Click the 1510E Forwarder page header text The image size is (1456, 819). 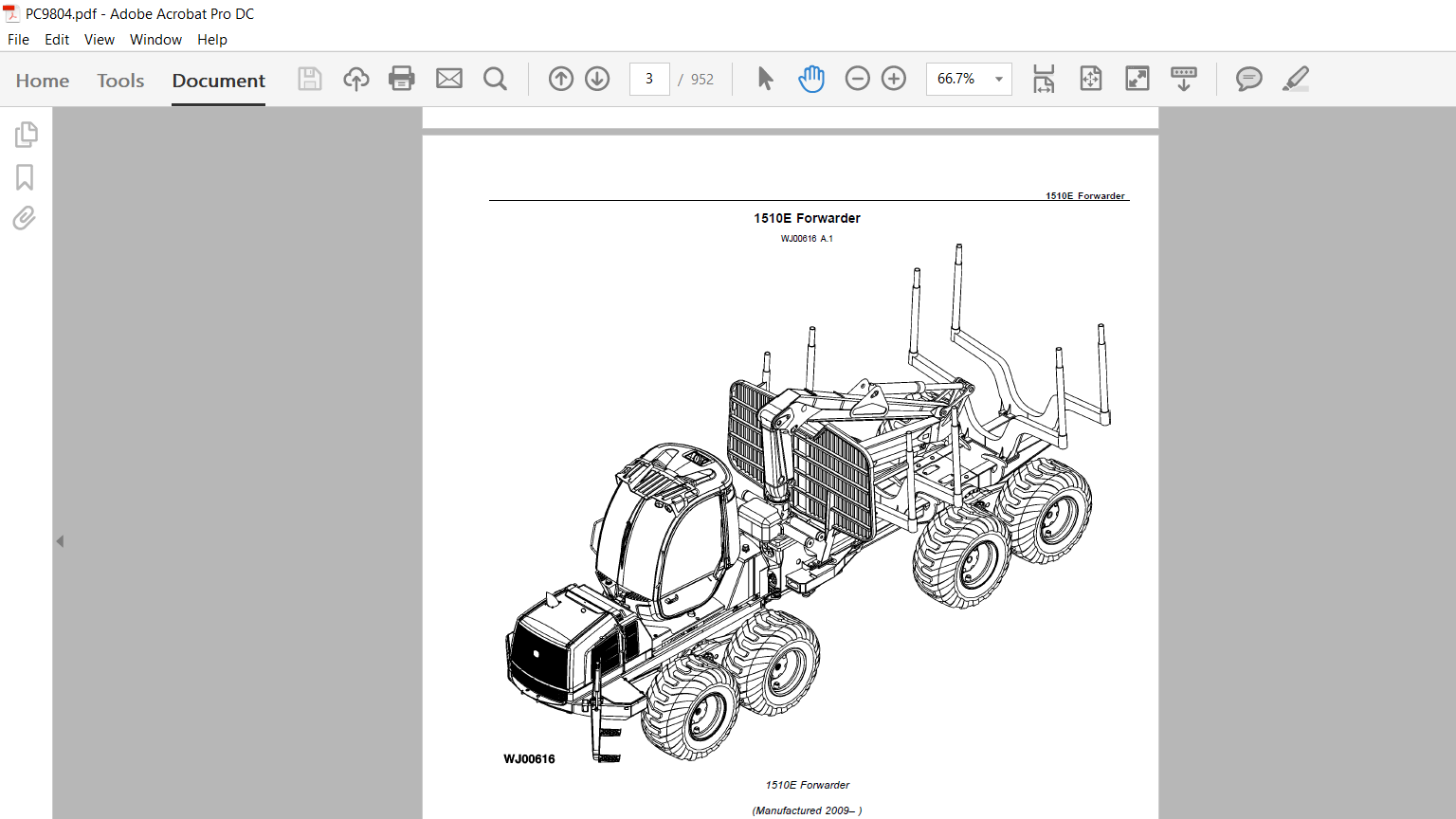(1085, 195)
